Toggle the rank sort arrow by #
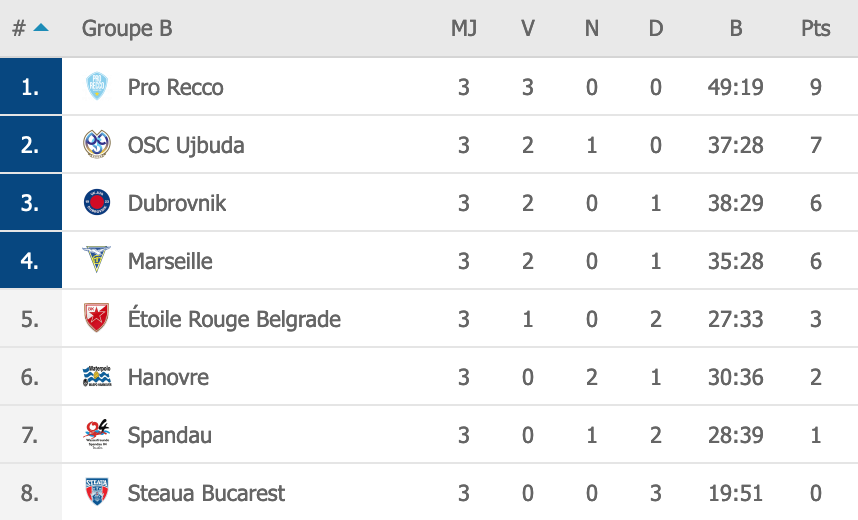 point(41,27)
